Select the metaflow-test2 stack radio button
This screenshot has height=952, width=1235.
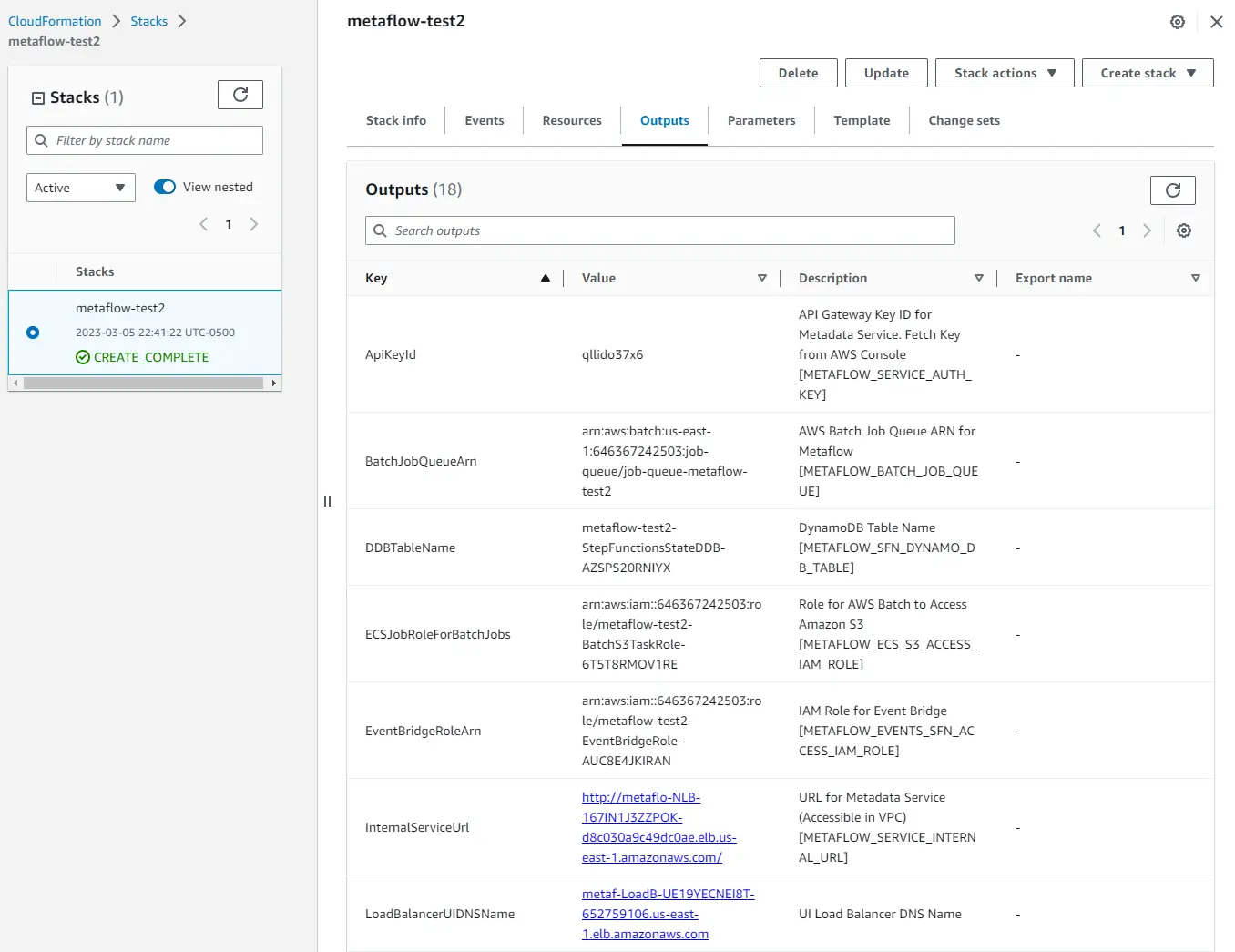point(33,333)
